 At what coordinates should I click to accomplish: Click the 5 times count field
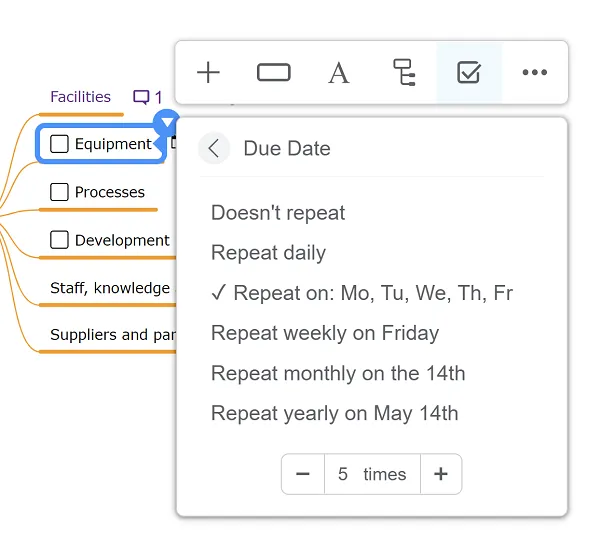[x=372, y=474]
